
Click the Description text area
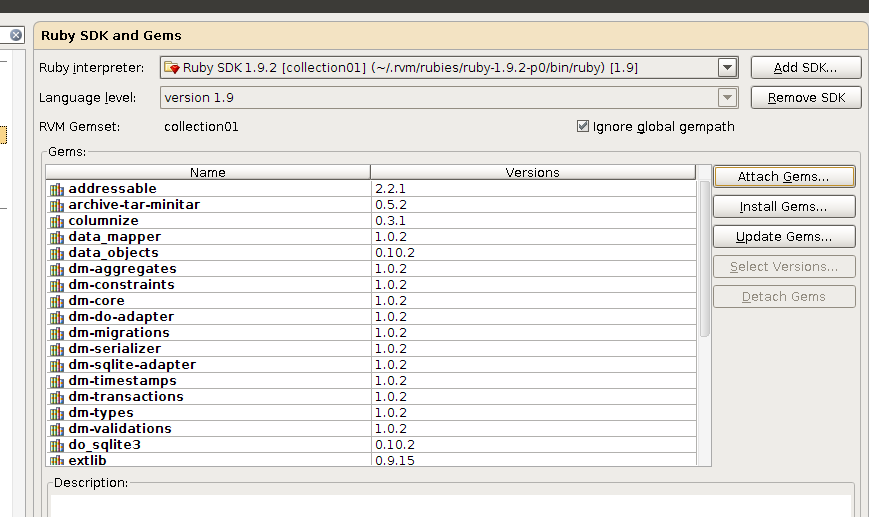(451, 505)
